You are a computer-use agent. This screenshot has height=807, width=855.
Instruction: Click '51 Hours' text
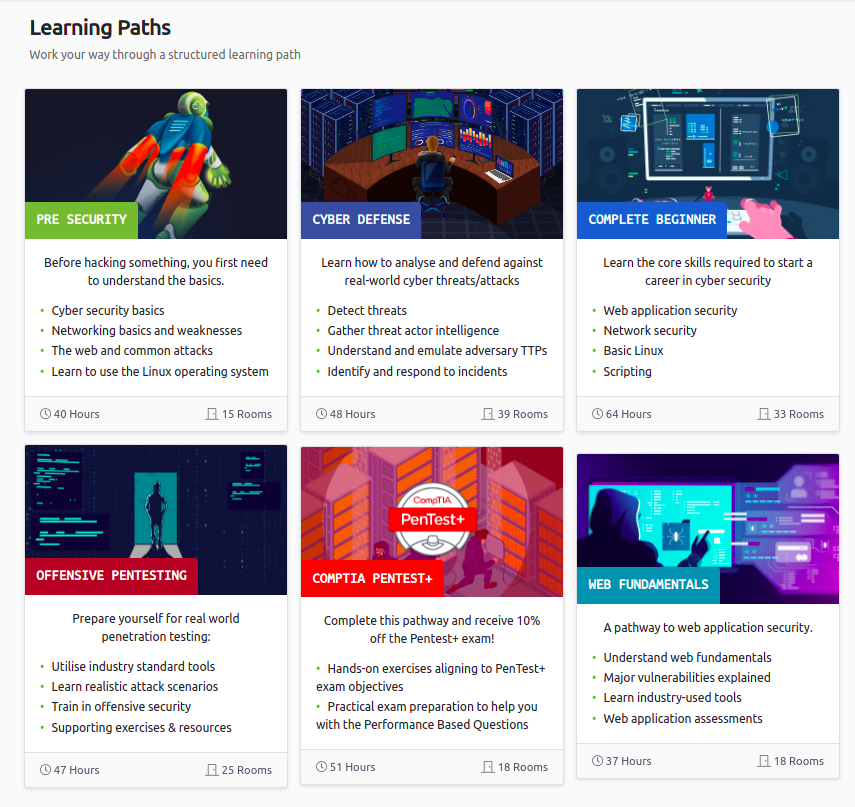coord(352,767)
